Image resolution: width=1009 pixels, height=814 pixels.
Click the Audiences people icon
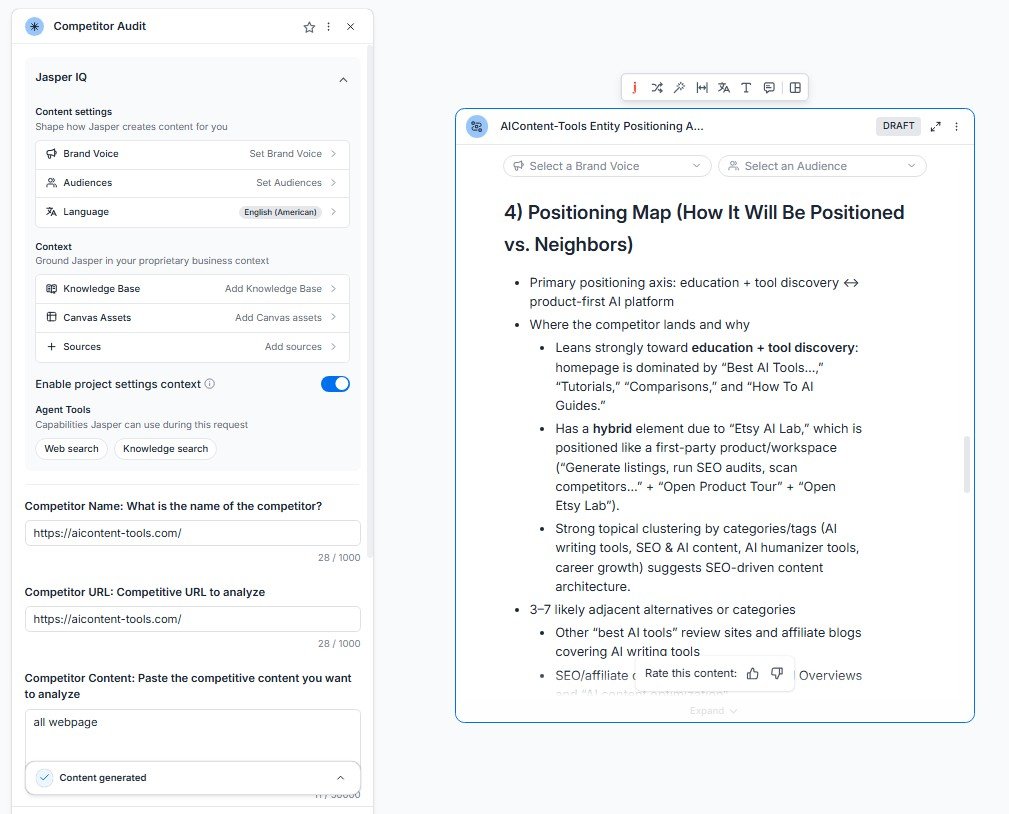(x=51, y=183)
